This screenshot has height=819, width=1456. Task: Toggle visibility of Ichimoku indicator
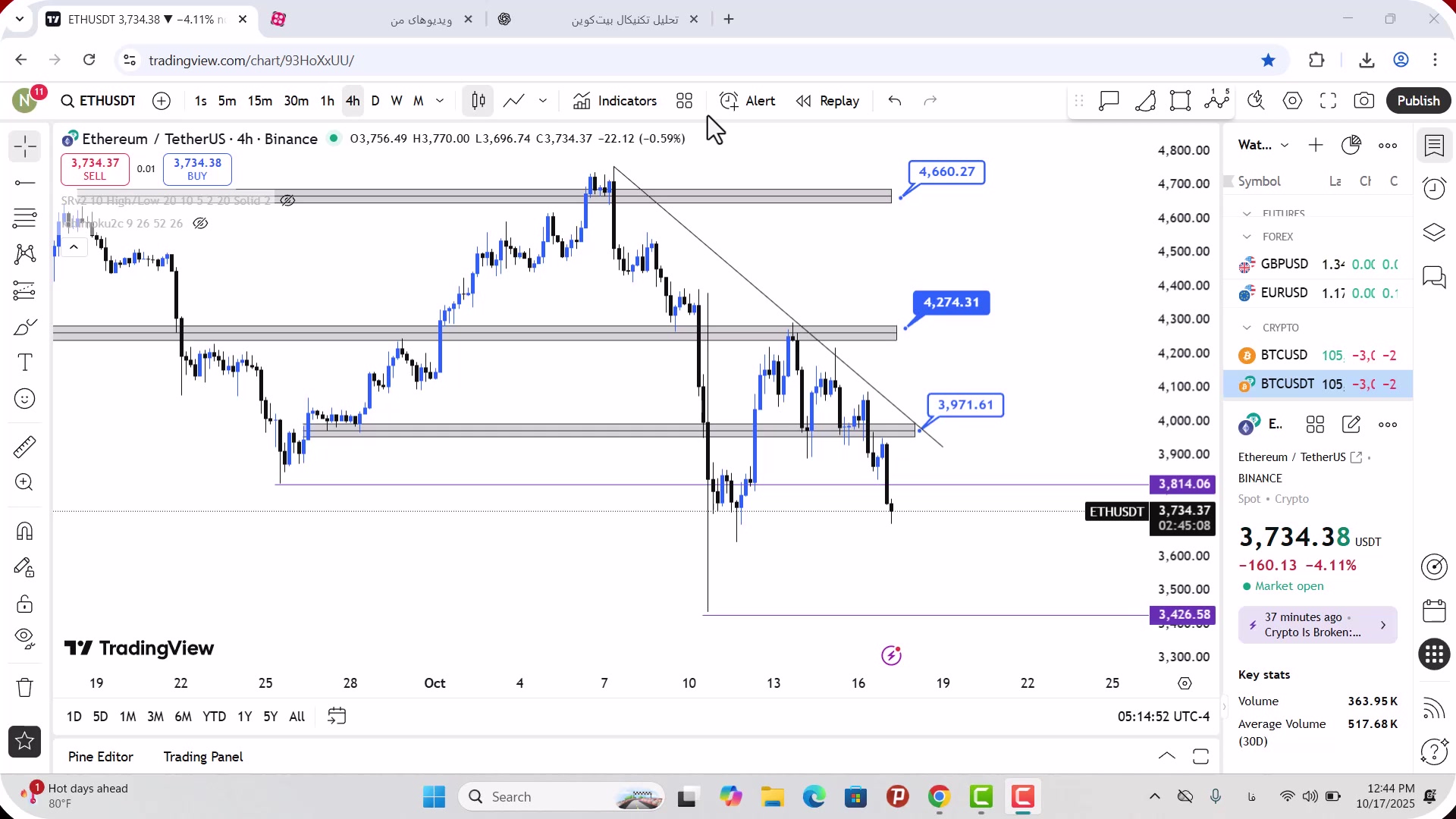(200, 224)
